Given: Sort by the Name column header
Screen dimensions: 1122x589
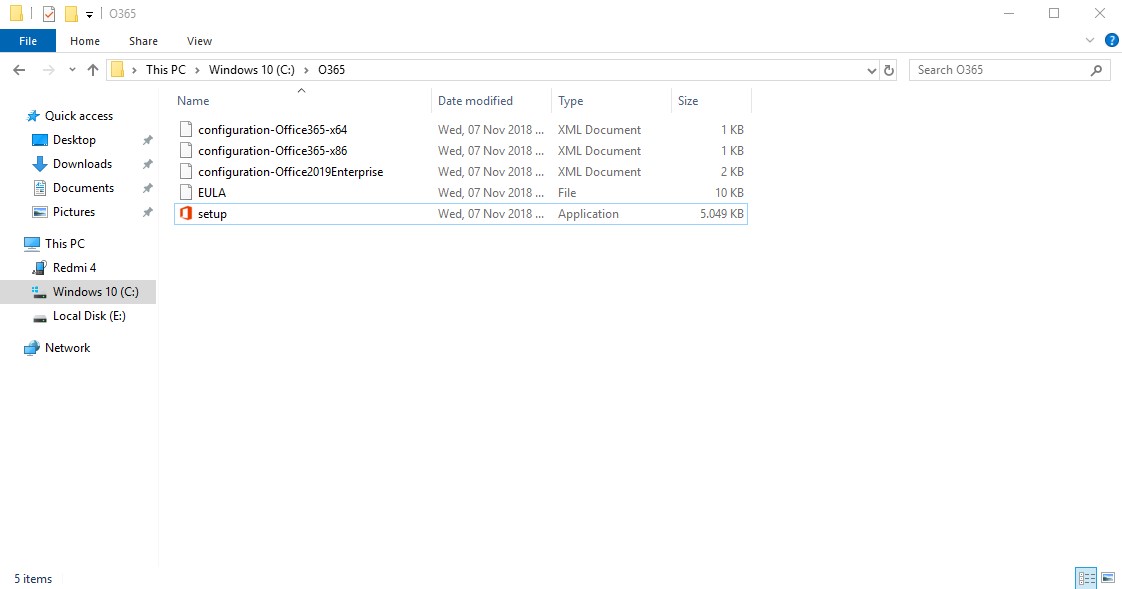Looking at the screenshot, I should tap(303, 101).
